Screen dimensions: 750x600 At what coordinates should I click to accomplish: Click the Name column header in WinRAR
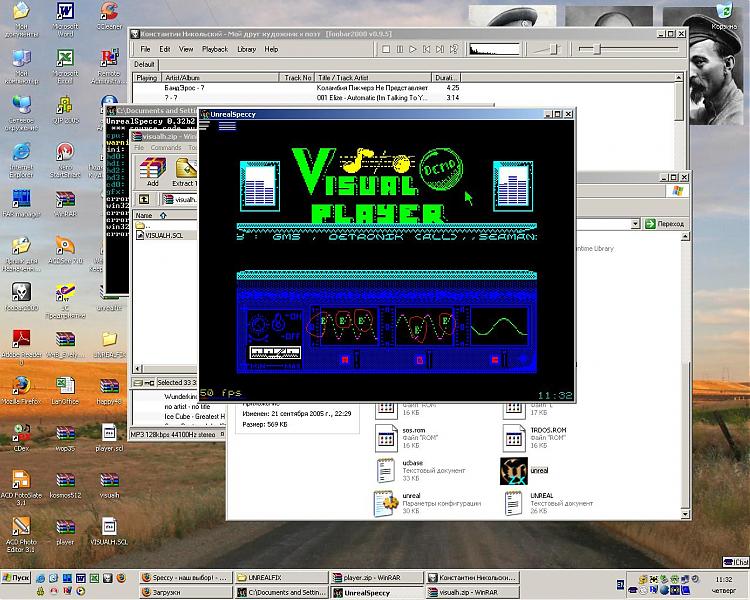[145, 215]
